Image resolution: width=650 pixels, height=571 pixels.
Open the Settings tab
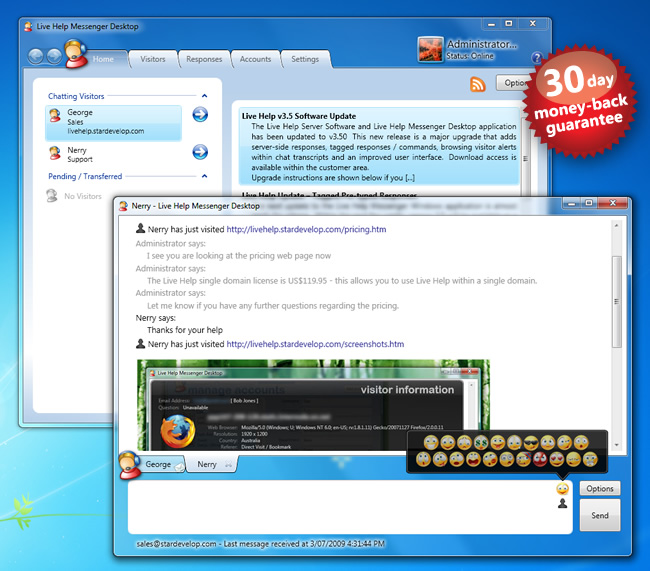click(x=305, y=59)
